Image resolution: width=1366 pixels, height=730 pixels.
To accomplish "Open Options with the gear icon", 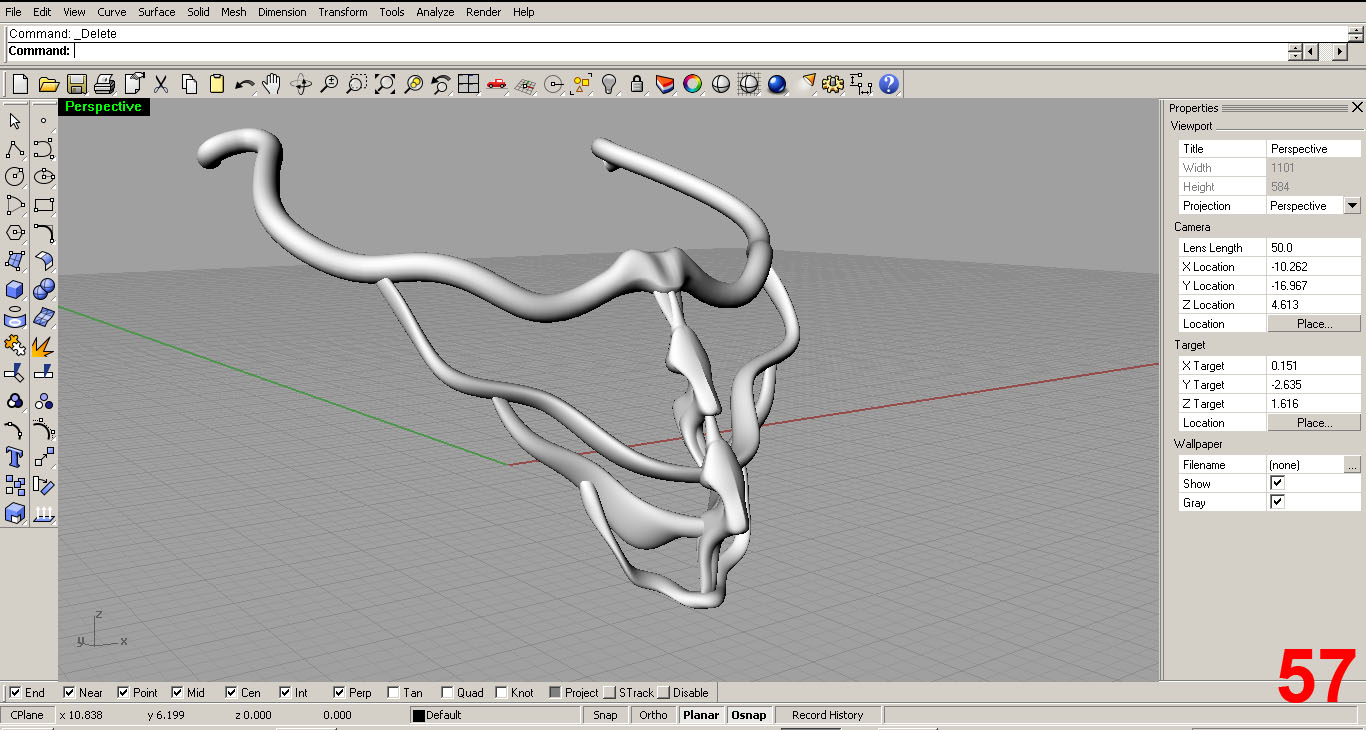I will tap(833, 85).
